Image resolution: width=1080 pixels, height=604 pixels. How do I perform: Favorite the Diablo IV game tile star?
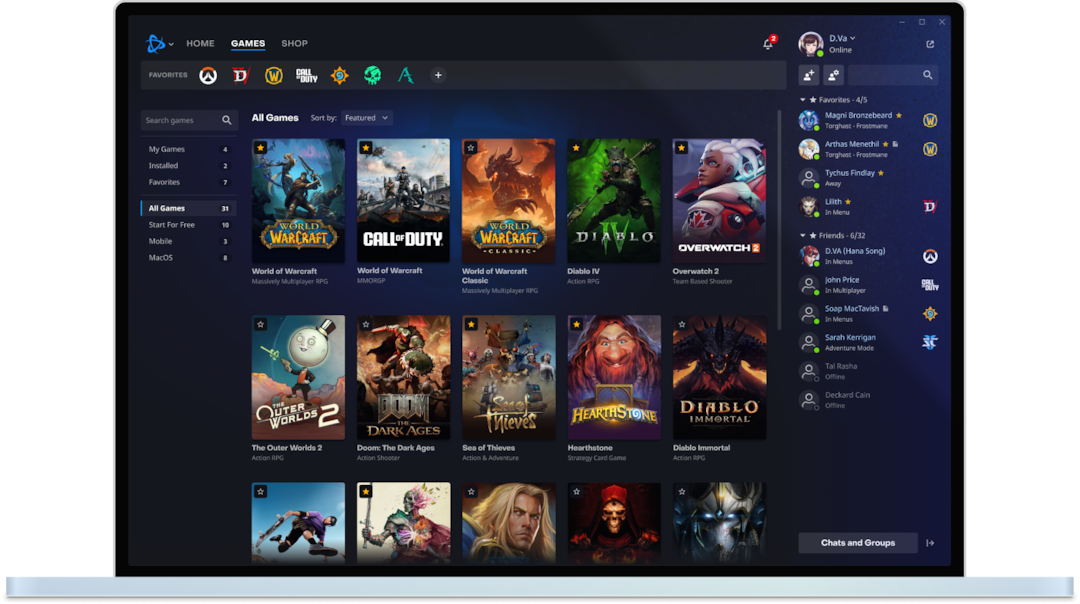[578, 148]
